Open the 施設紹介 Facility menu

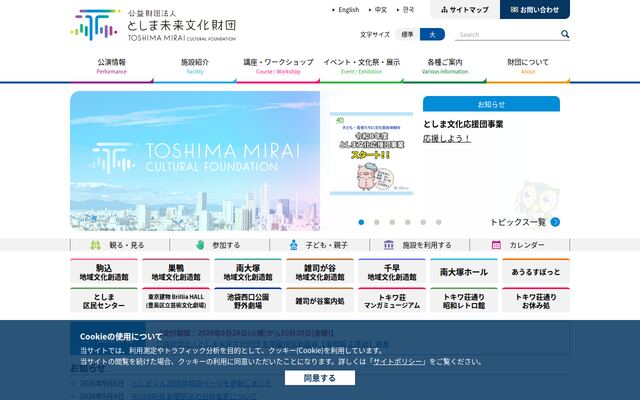(x=195, y=66)
